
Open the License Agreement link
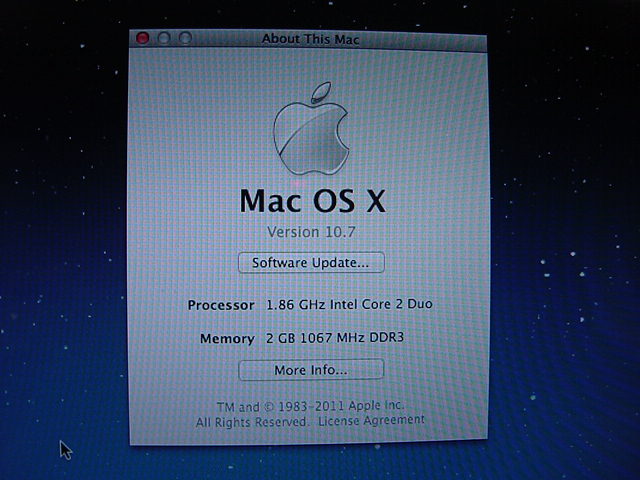click(371, 420)
